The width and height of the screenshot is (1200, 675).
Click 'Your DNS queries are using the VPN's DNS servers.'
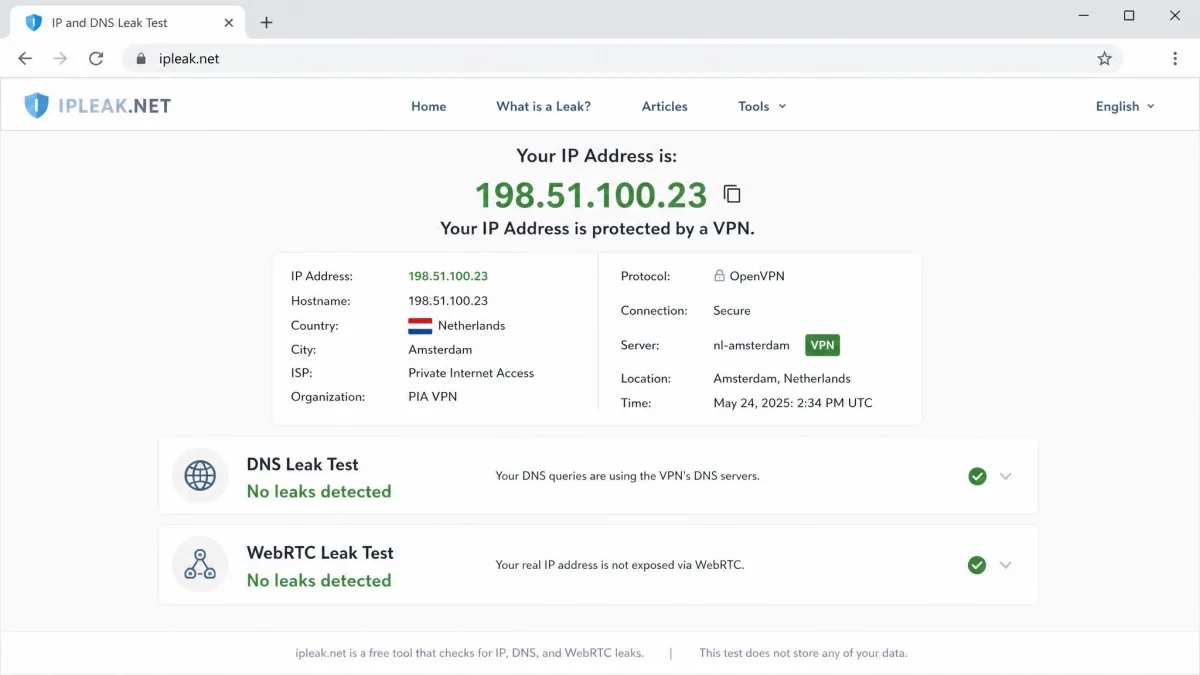(628, 476)
